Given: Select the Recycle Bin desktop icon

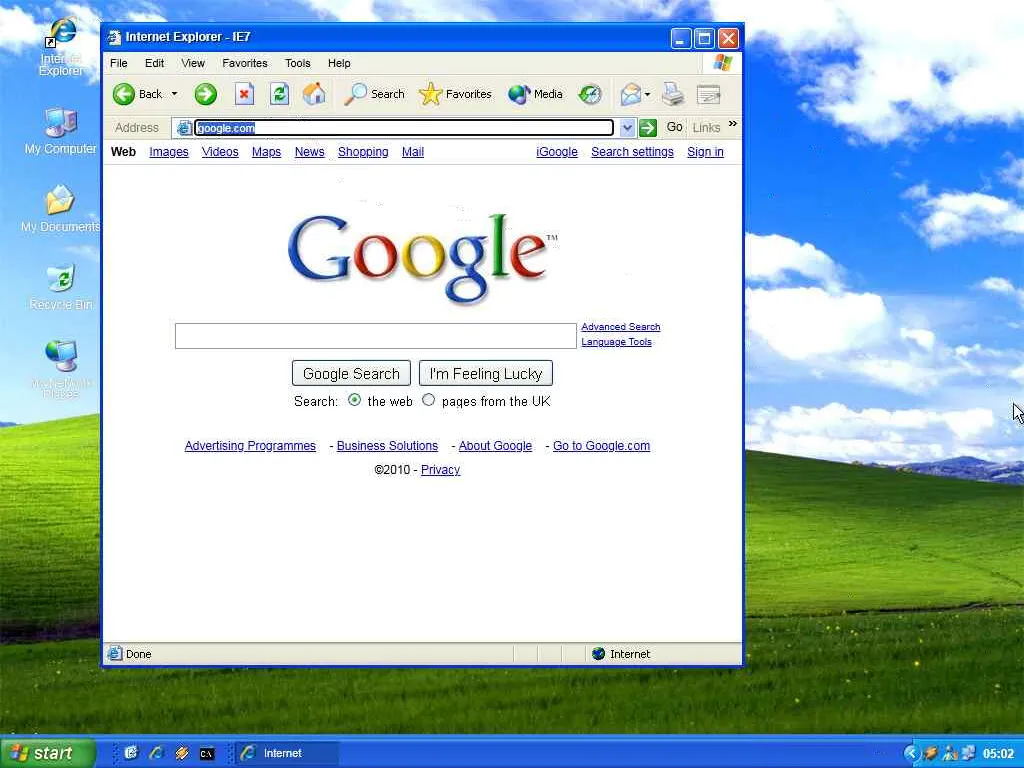Looking at the screenshot, I should point(61,287).
